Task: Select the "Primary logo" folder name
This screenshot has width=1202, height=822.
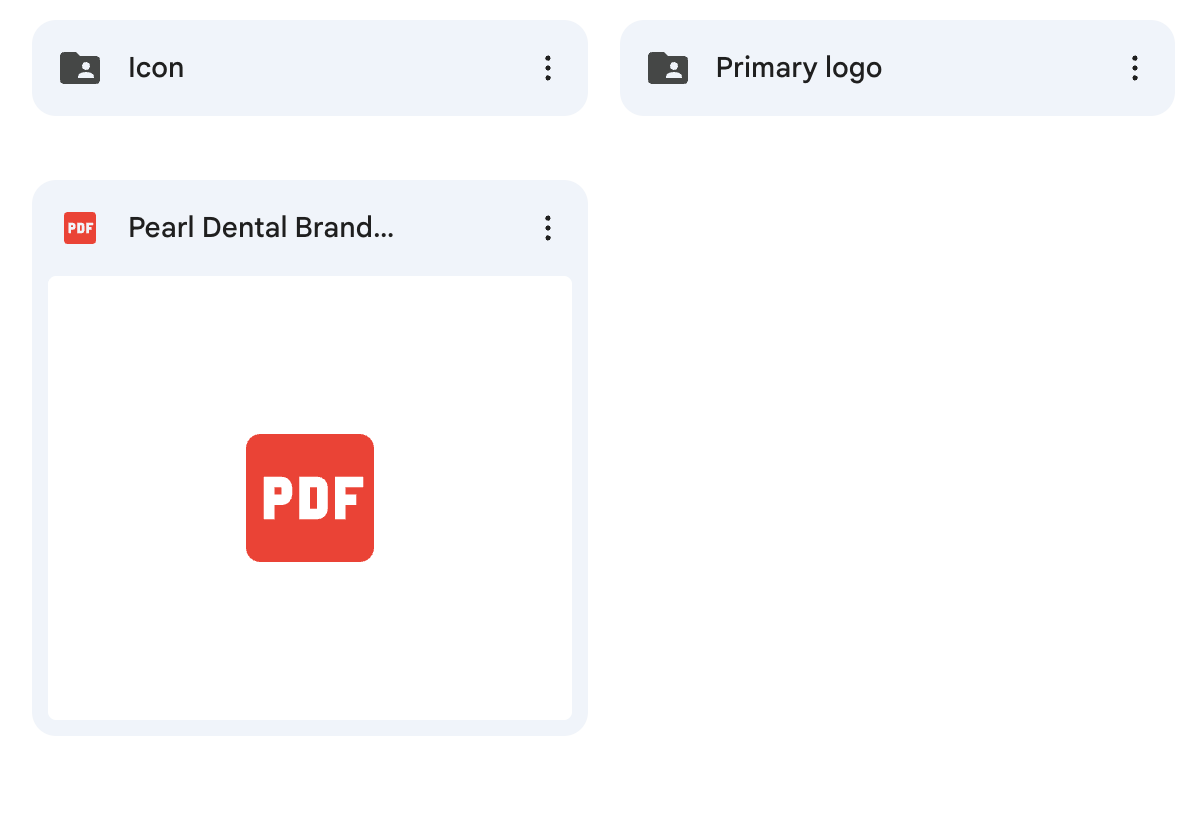Action: pyautogui.click(x=798, y=68)
